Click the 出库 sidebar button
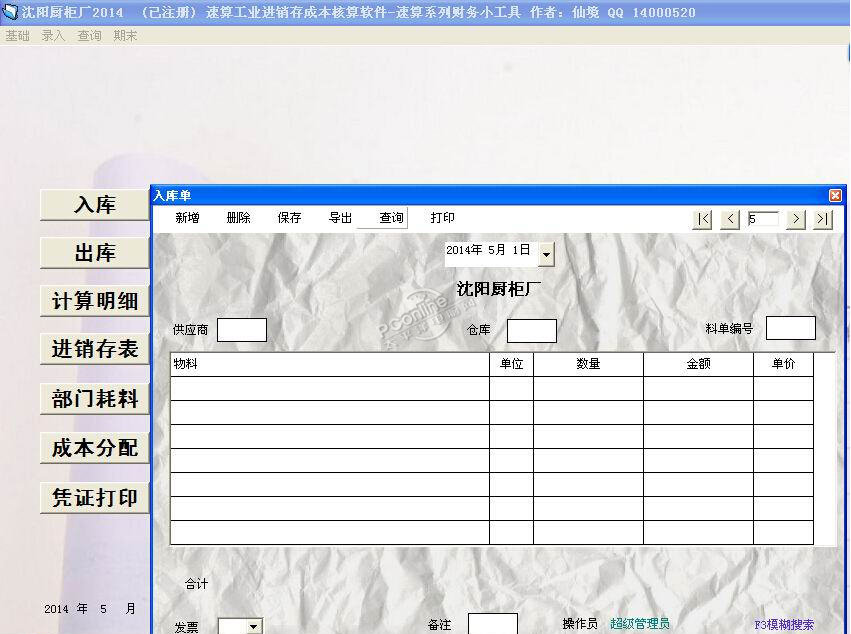851x634 pixels. (x=94, y=253)
